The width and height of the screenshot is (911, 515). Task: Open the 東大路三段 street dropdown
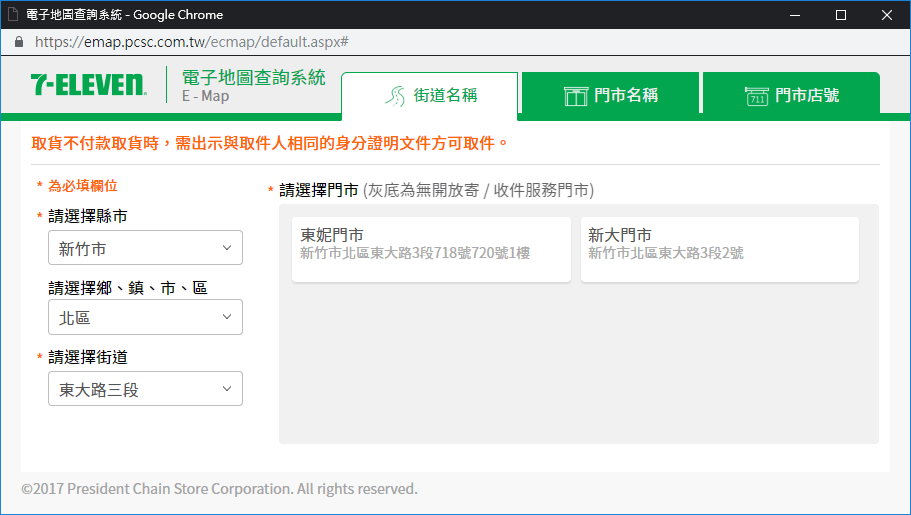(x=145, y=389)
